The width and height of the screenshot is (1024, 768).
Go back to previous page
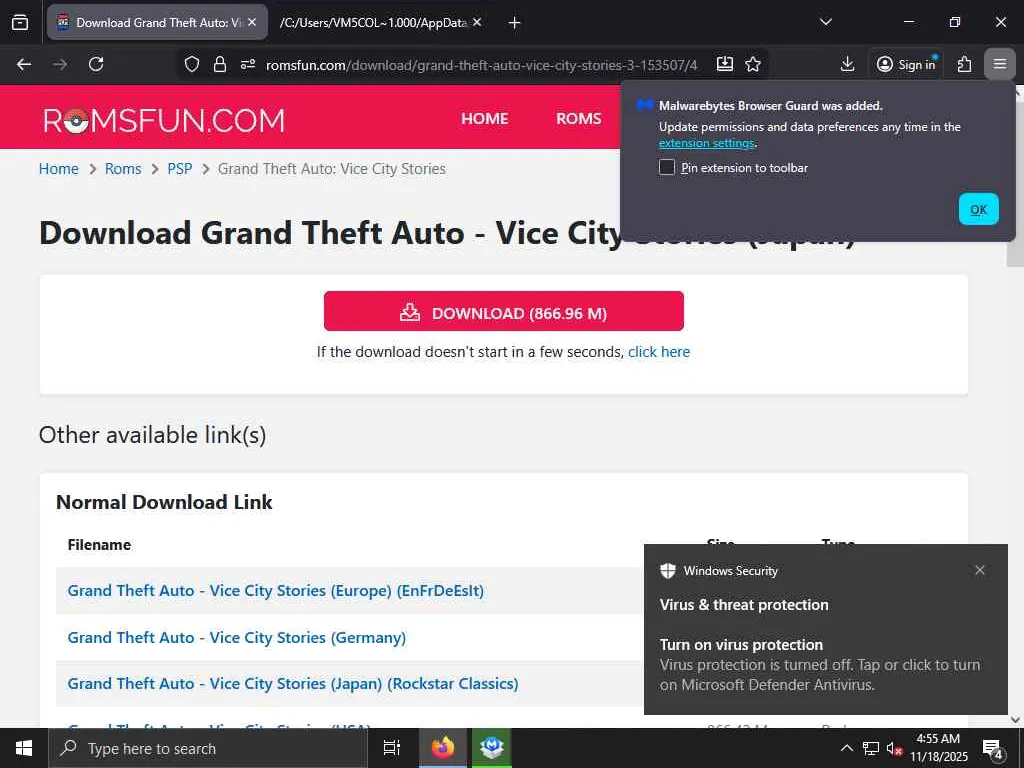click(x=24, y=64)
